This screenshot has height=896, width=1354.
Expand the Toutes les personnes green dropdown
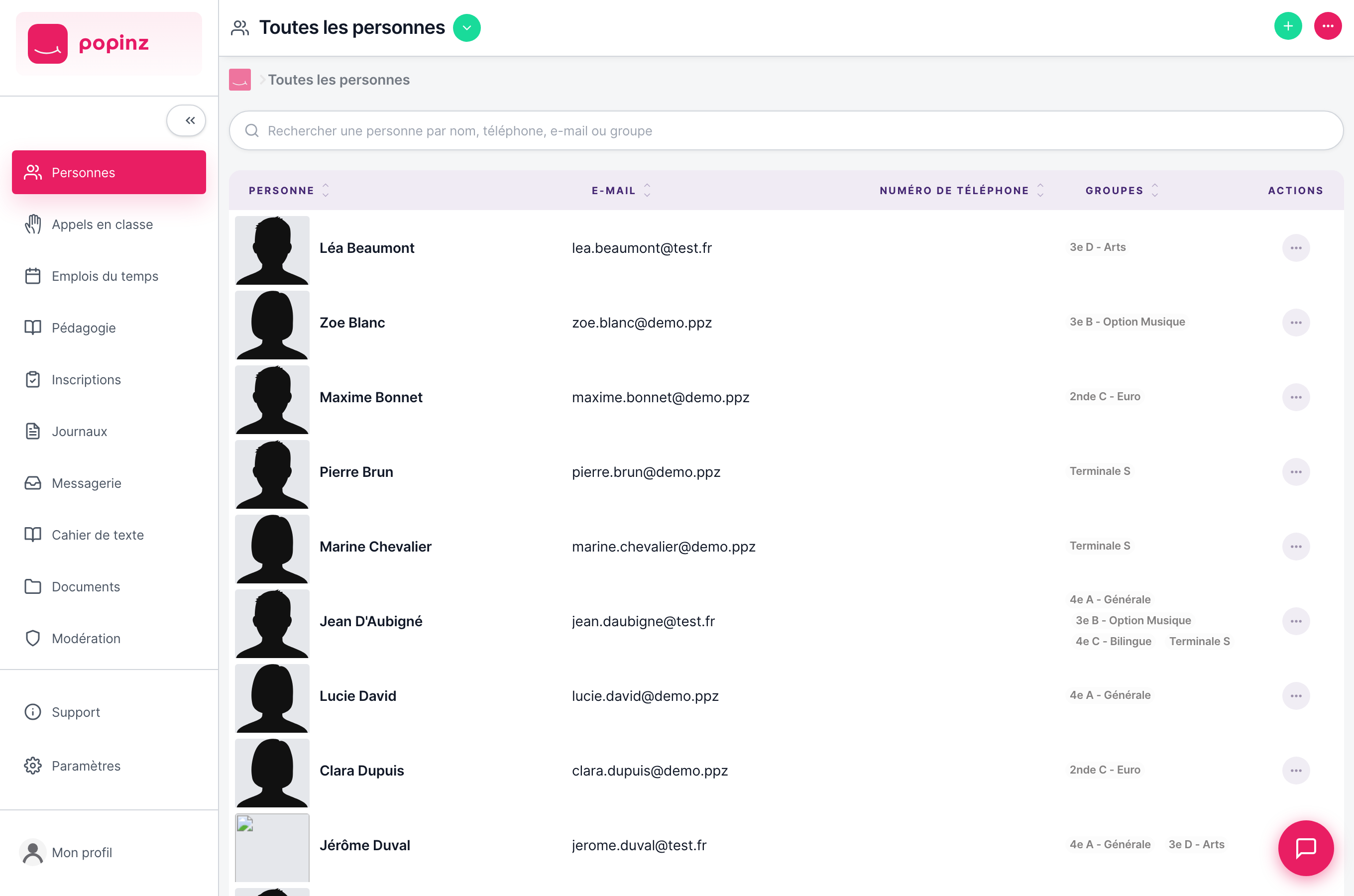click(x=466, y=28)
